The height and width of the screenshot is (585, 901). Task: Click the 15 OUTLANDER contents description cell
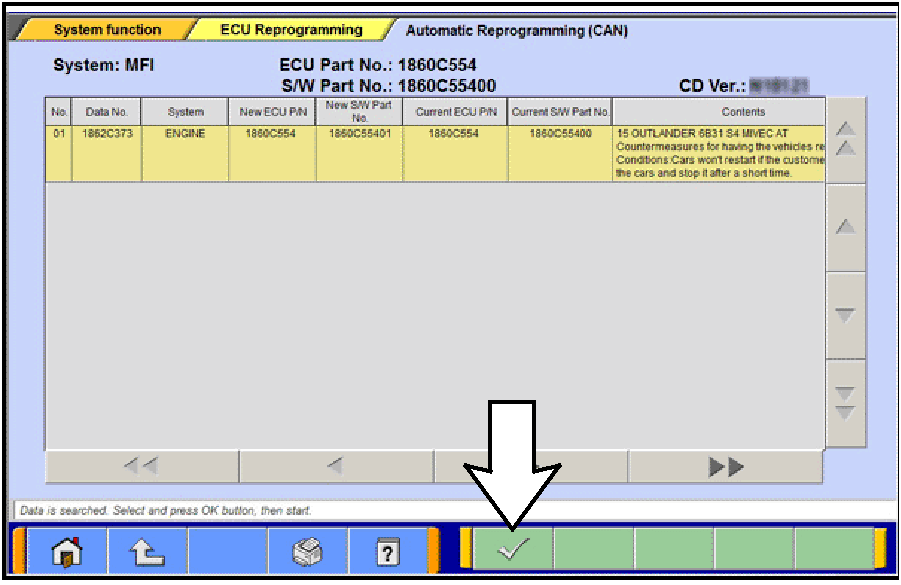pos(719,153)
